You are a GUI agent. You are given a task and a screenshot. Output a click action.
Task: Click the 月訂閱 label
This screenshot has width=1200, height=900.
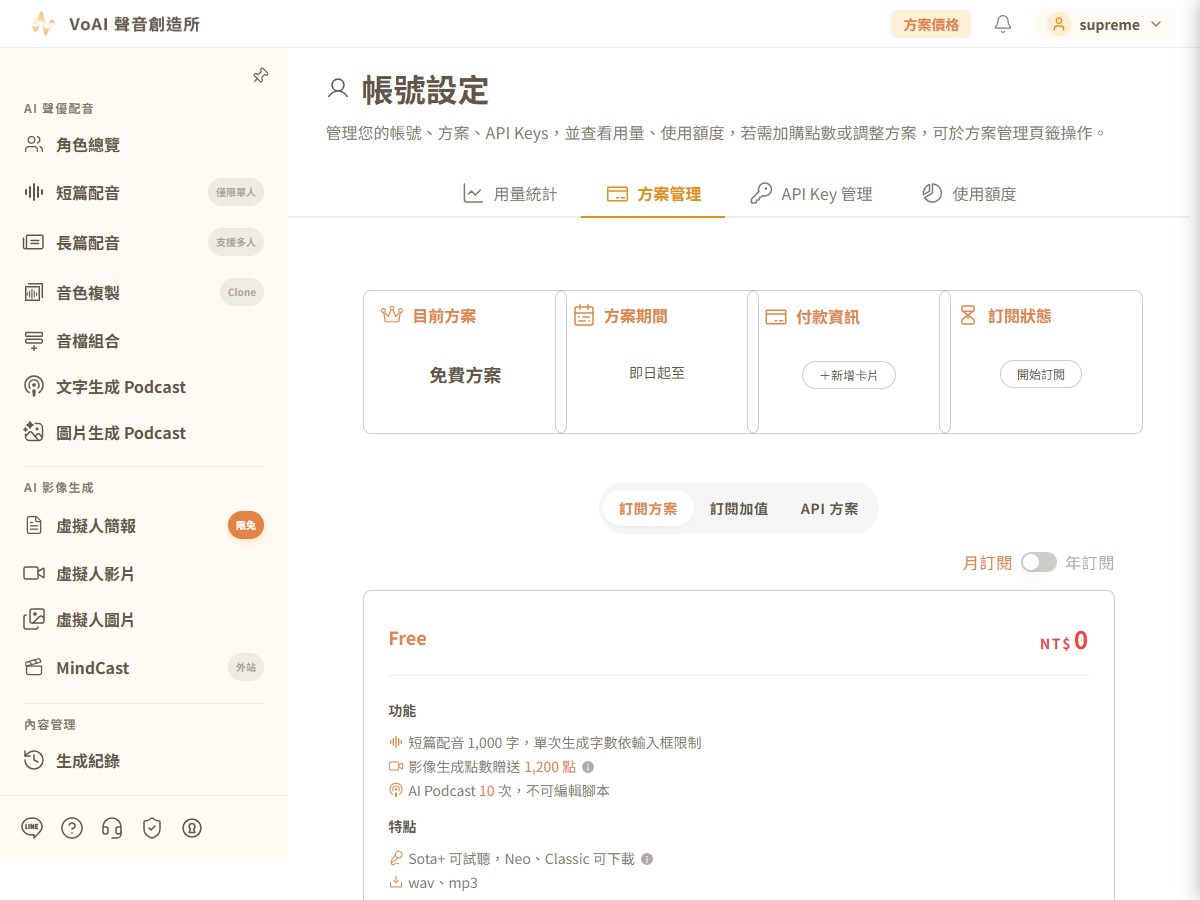(x=987, y=563)
